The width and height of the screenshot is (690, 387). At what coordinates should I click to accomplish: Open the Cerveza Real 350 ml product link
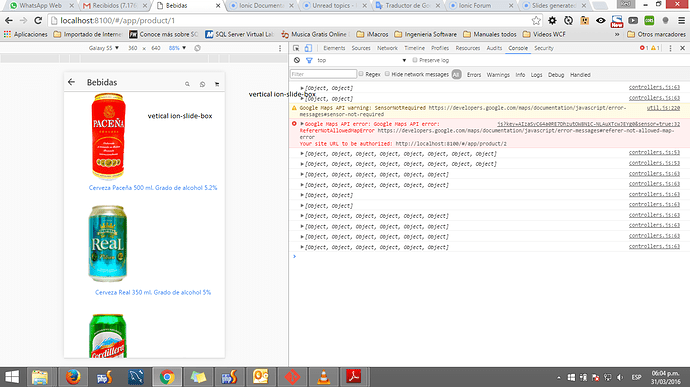[153, 292]
